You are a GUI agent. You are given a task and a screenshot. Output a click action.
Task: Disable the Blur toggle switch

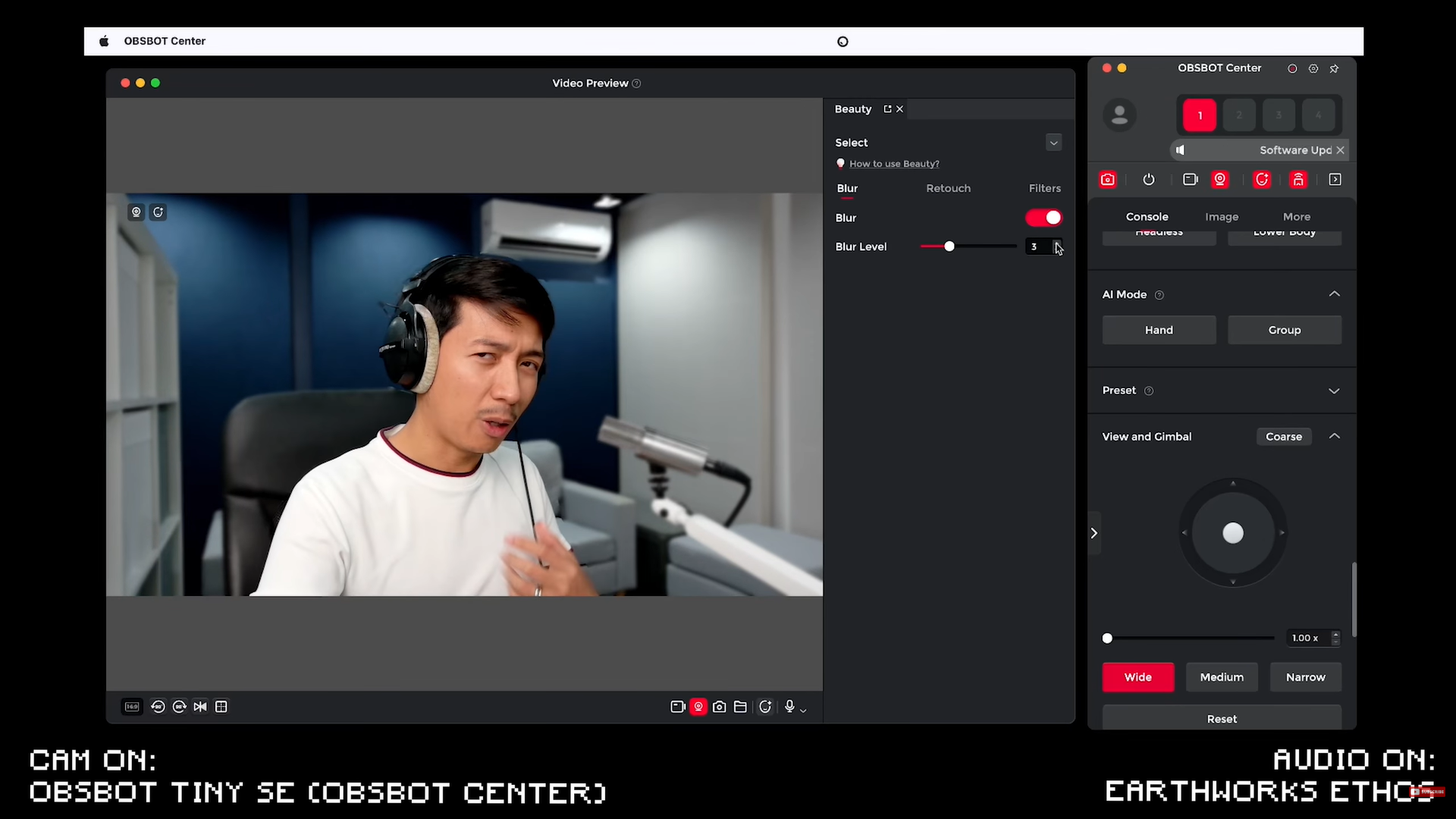[1044, 218]
